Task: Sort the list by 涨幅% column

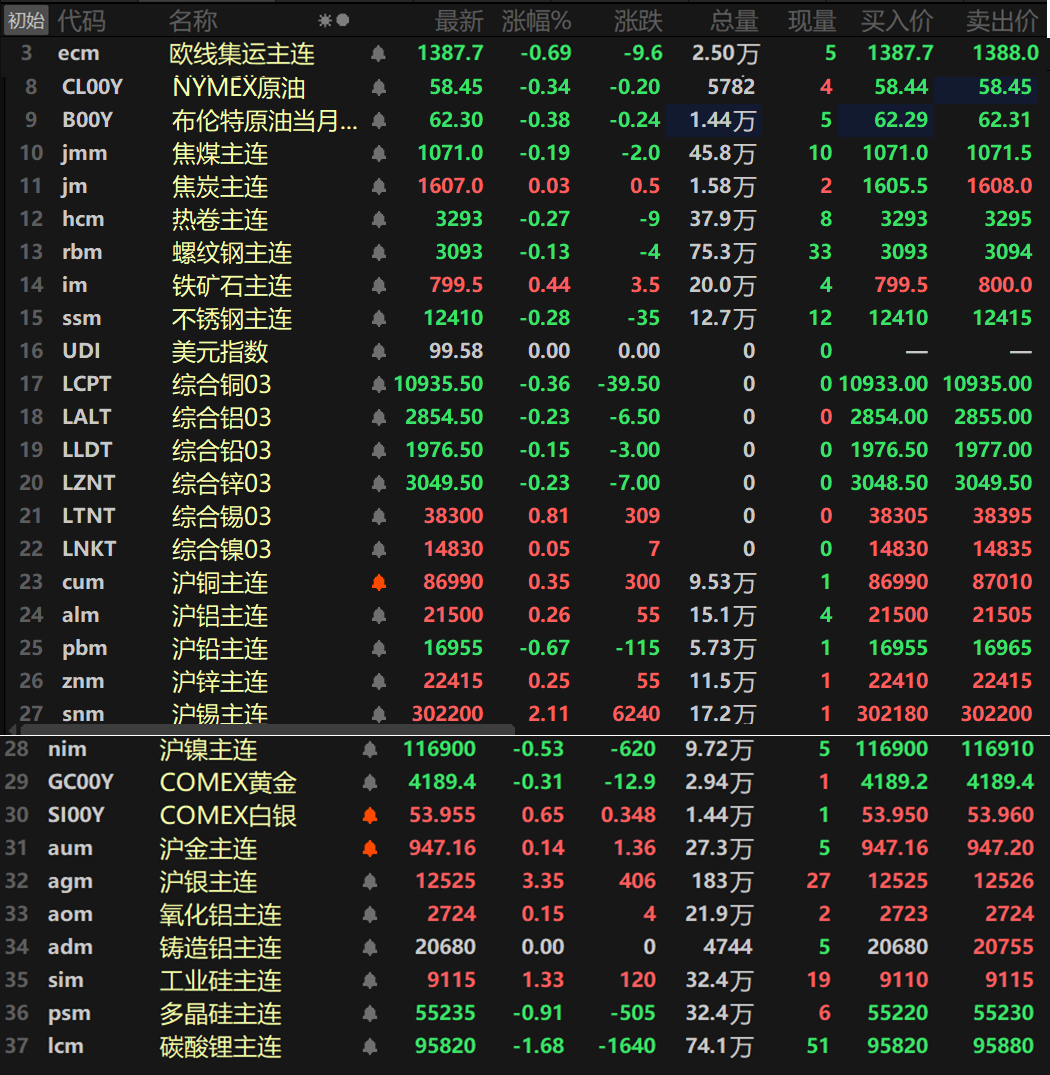Action: (536, 20)
